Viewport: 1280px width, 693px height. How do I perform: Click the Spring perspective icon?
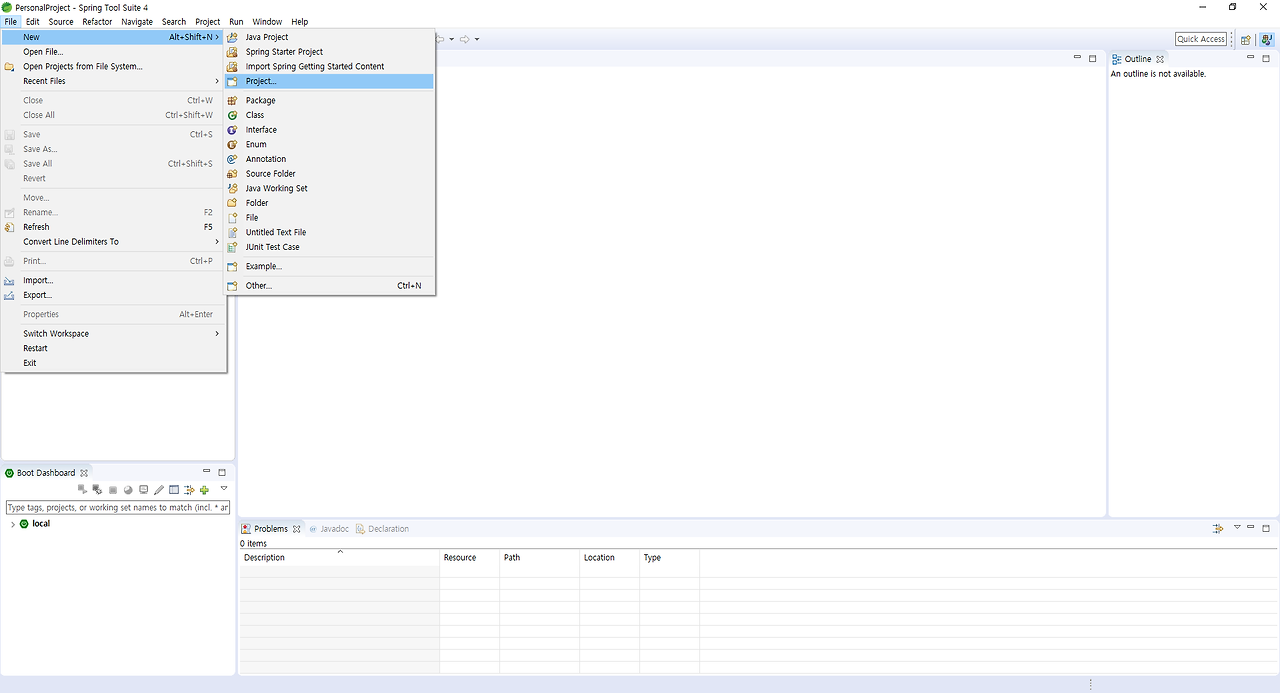point(1266,40)
